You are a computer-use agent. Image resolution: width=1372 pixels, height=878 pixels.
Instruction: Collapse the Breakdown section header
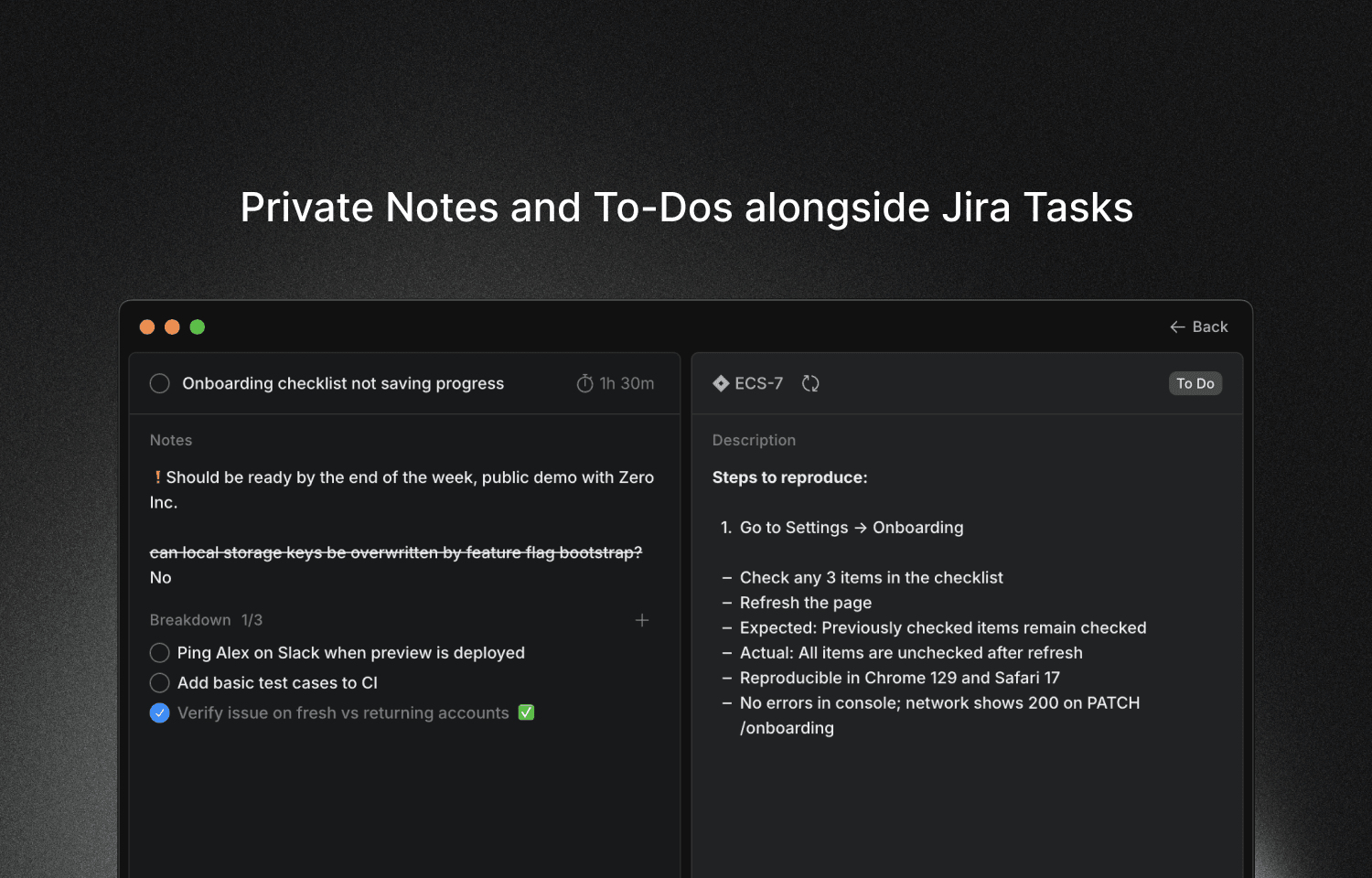click(190, 620)
